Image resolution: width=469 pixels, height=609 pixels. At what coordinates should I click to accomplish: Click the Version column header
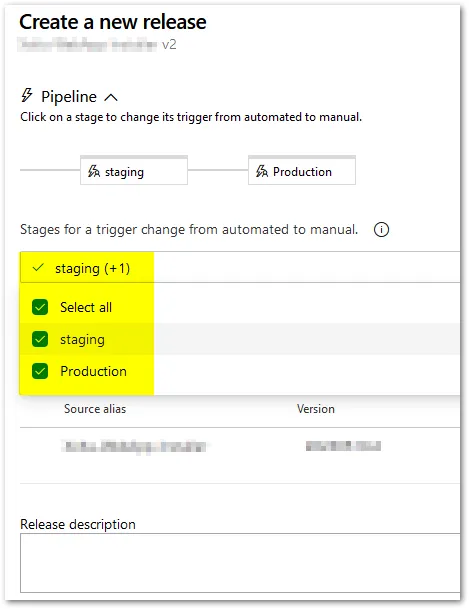click(x=316, y=409)
